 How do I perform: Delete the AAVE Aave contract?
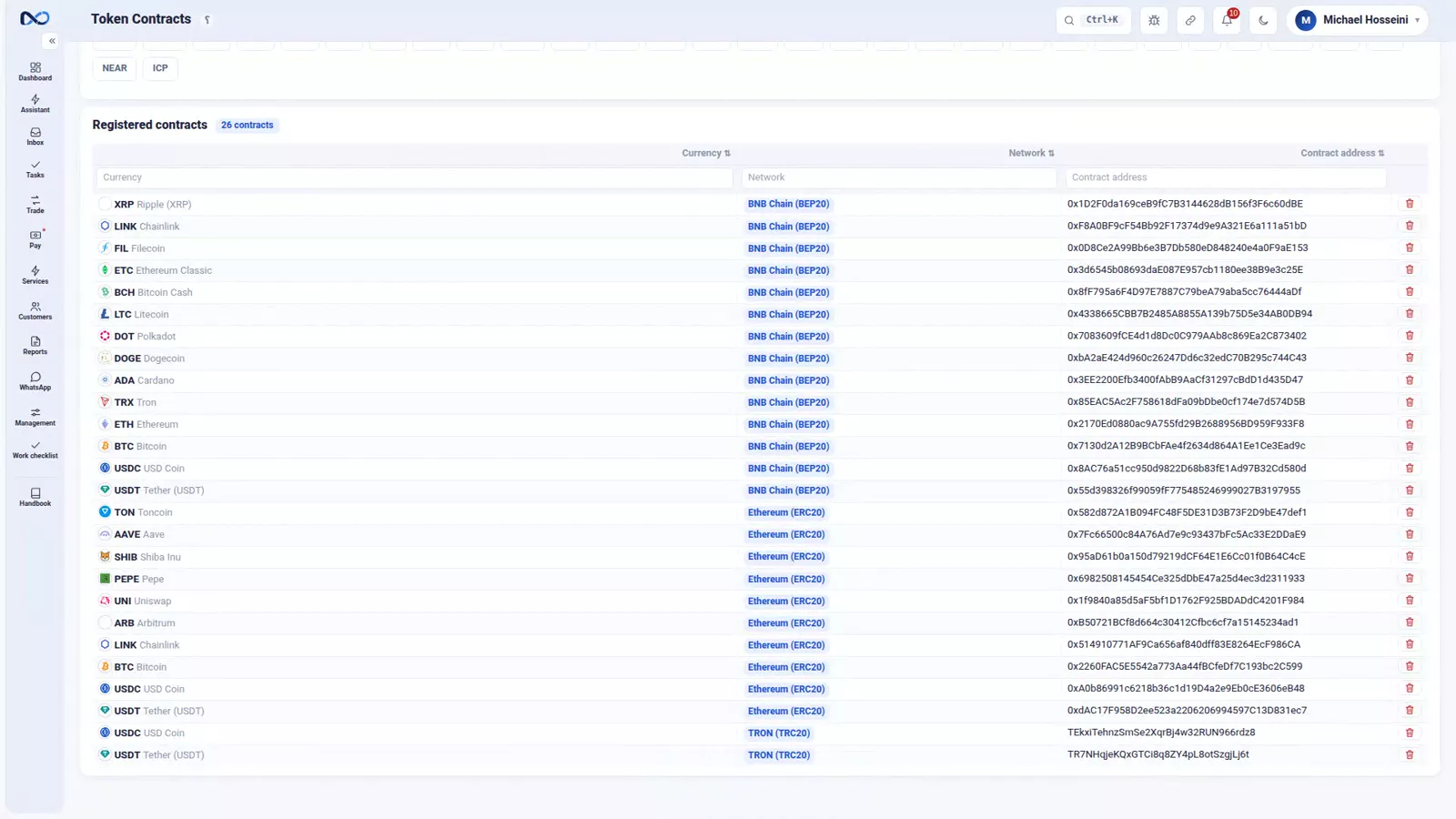tap(1410, 534)
